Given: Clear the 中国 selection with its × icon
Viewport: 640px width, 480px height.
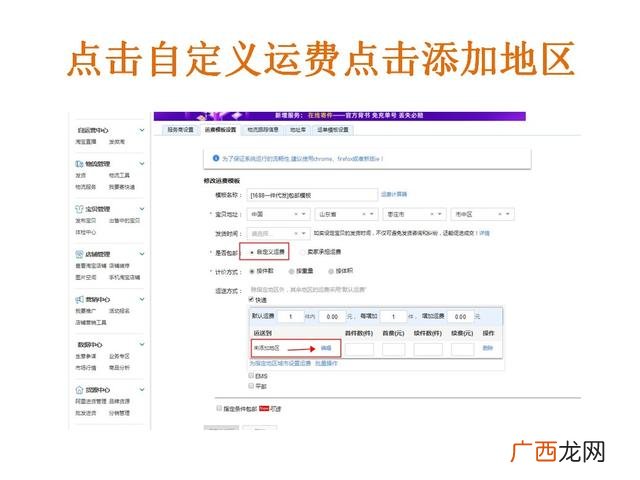Looking at the screenshot, I should [x=296, y=214].
